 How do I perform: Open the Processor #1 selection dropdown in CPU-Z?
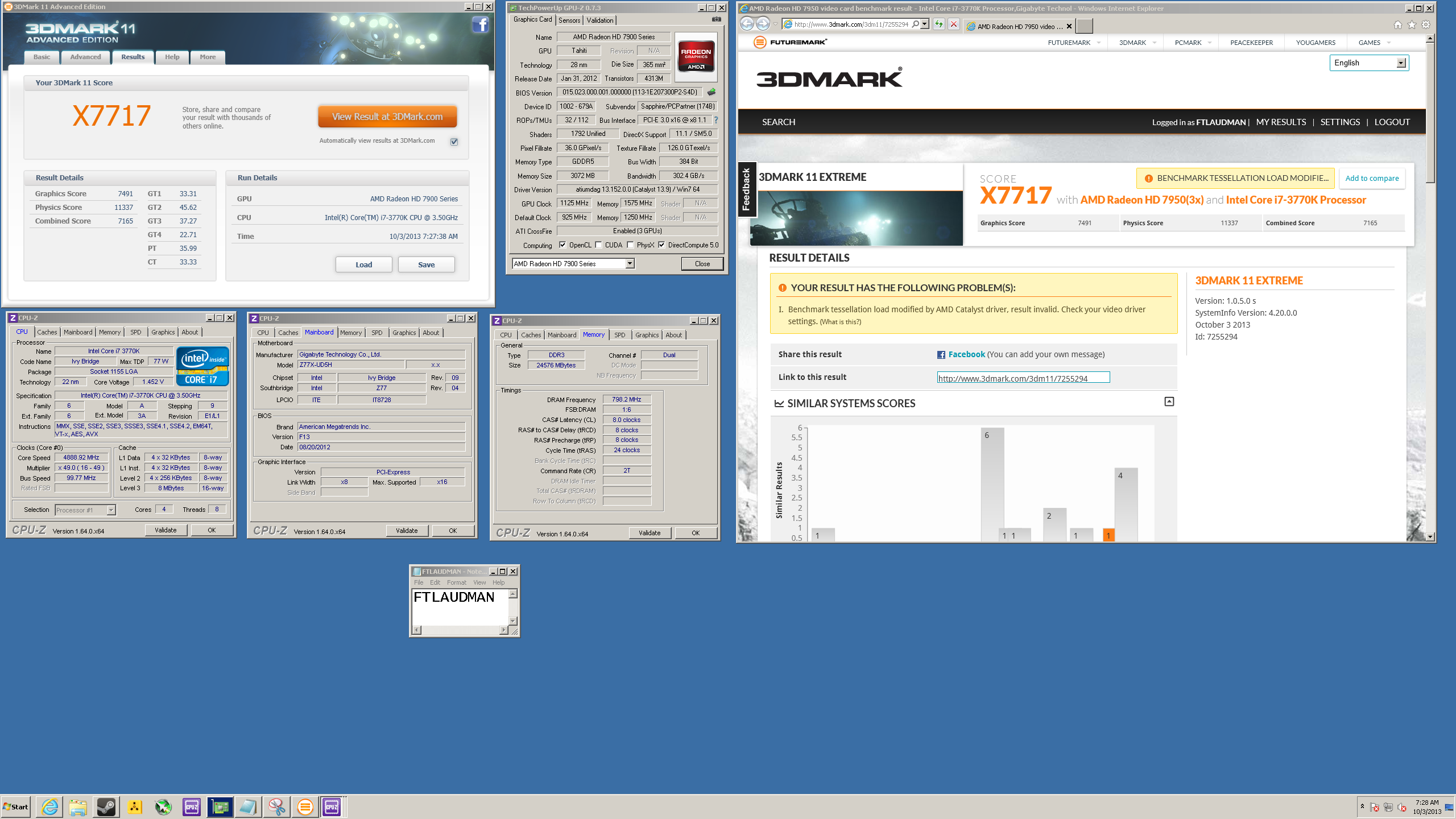[111, 510]
